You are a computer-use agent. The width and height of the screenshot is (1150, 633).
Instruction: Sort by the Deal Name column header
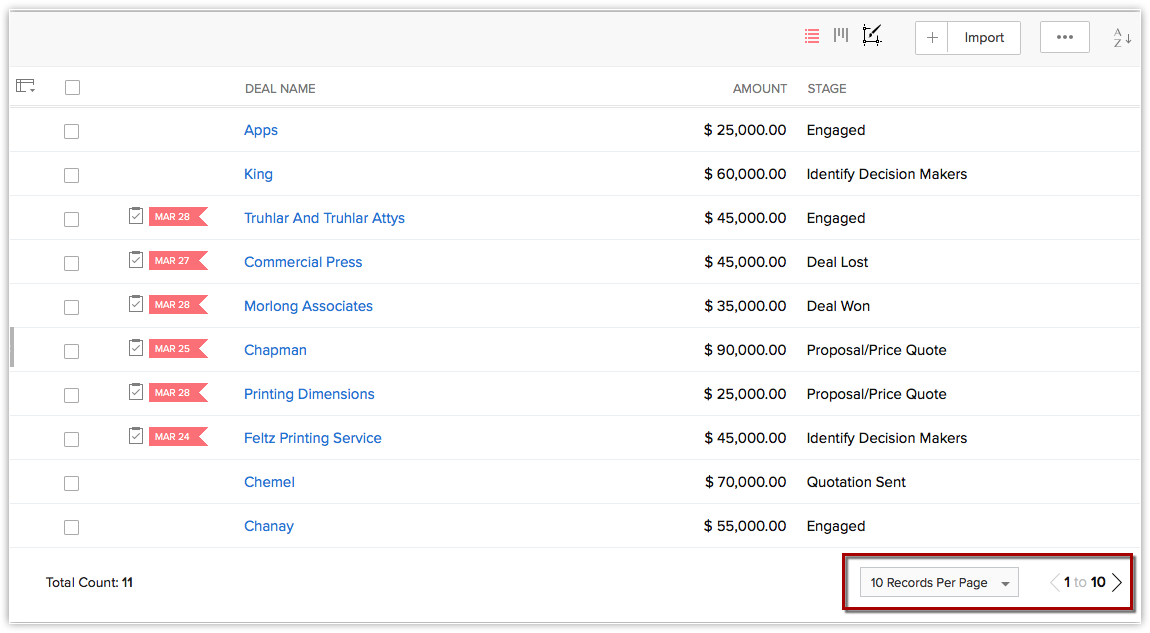[x=280, y=89]
